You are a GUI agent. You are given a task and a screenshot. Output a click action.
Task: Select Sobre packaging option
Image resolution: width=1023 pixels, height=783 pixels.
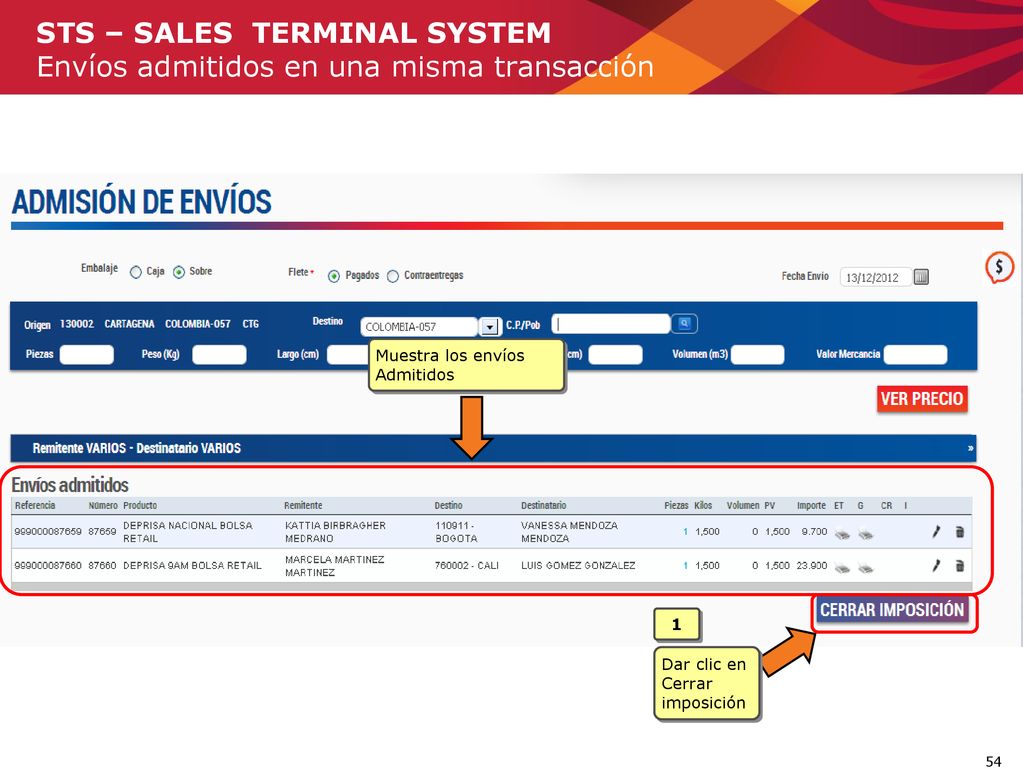click(179, 273)
